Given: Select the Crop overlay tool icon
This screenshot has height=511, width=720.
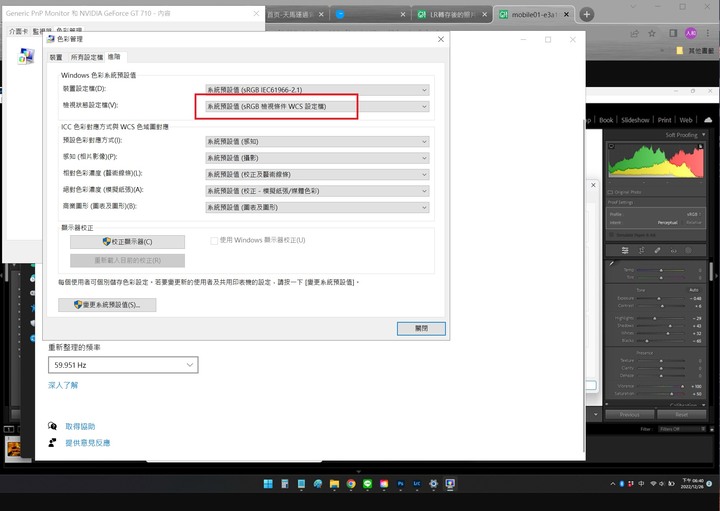Looking at the screenshot, I should [x=641, y=250].
